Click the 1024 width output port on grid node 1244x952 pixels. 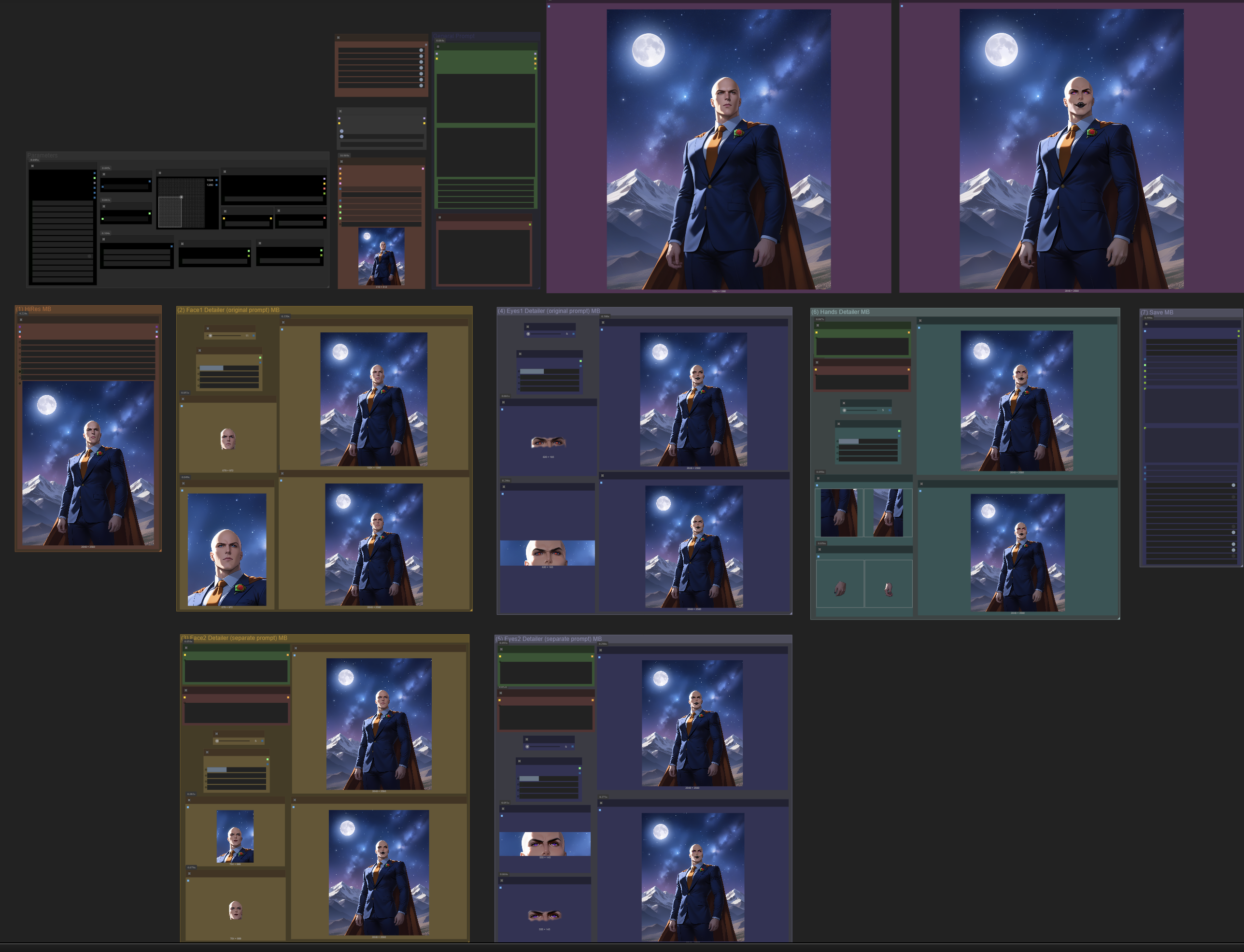click(x=216, y=180)
